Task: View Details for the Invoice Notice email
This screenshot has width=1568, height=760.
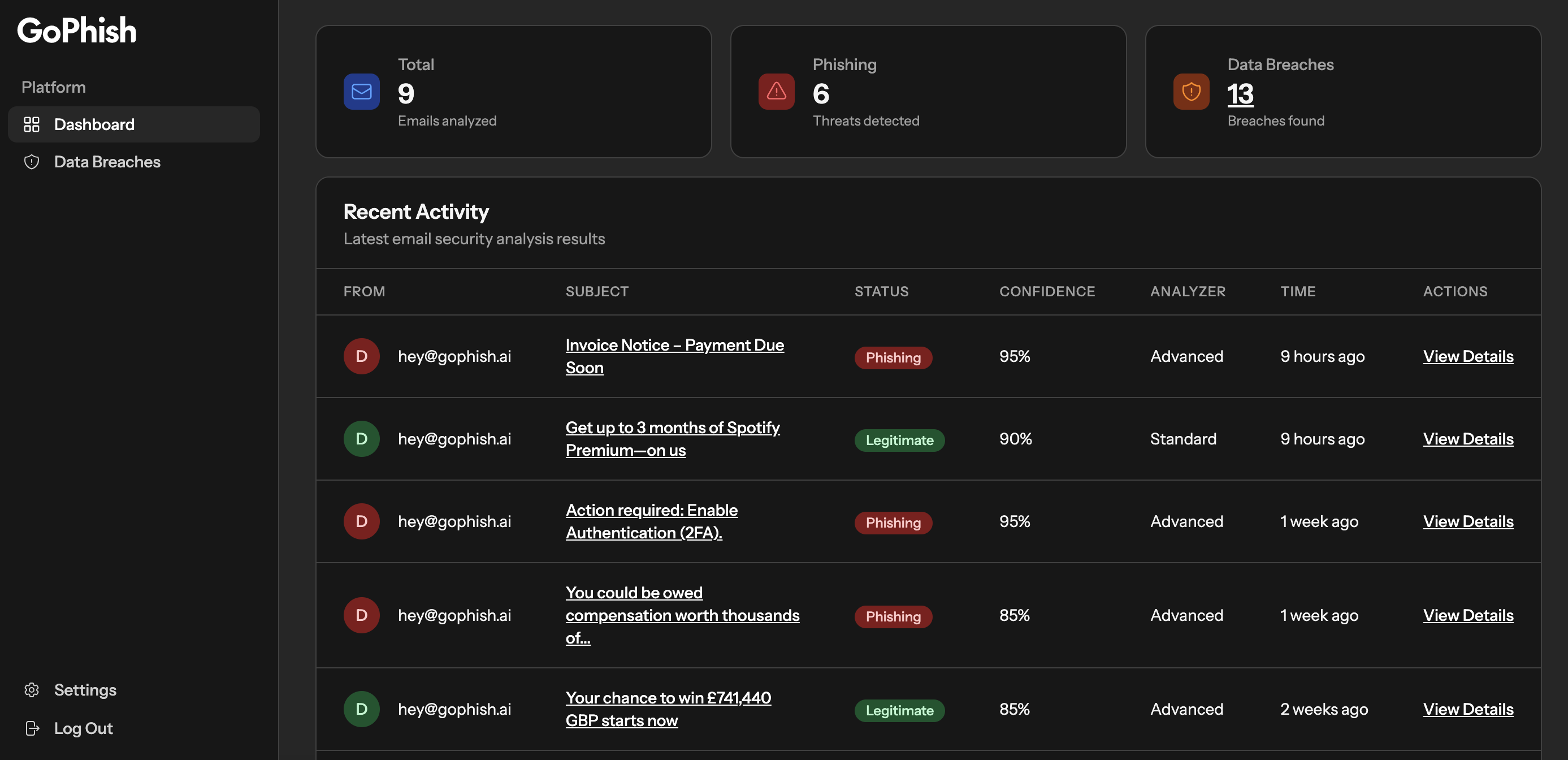Action: tap(1468, 356)
